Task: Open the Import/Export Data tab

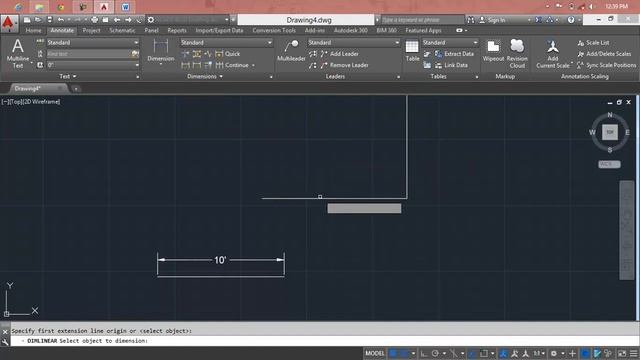Action: tap(219, 30)
